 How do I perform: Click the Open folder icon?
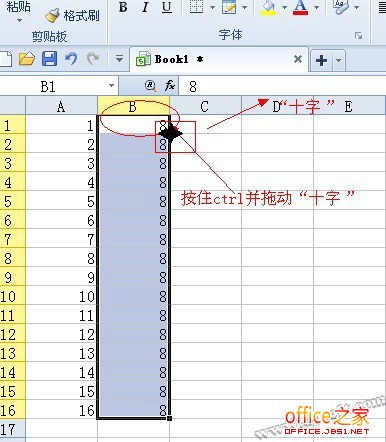[x=27, y=59]
